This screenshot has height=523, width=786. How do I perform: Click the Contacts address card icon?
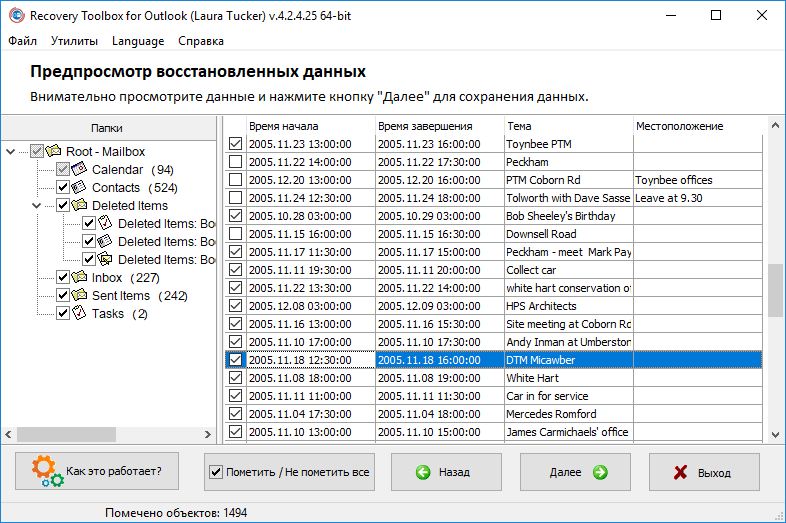click(x=79, y=188)
